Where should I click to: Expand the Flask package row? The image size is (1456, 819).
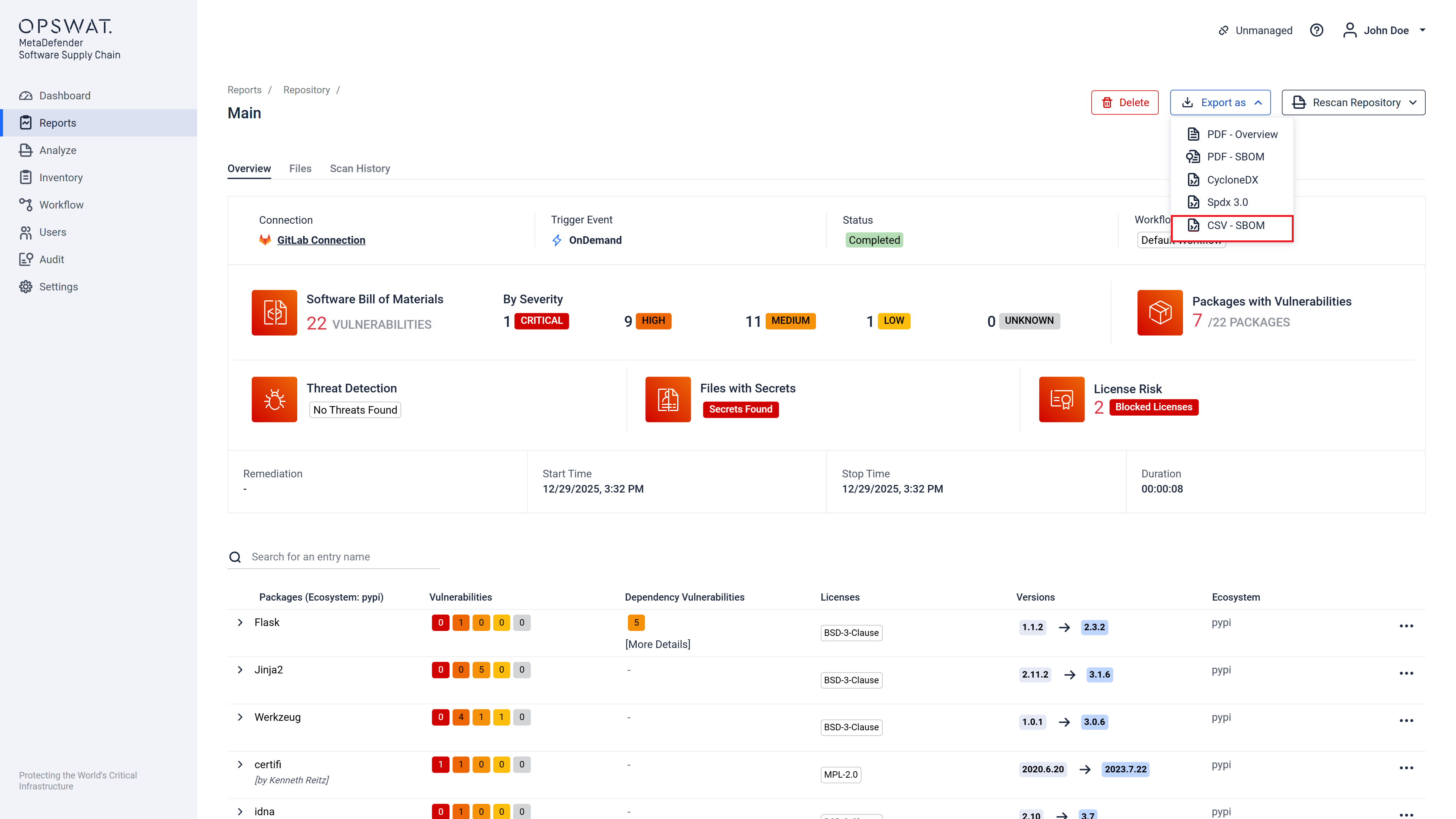(240, 622)
